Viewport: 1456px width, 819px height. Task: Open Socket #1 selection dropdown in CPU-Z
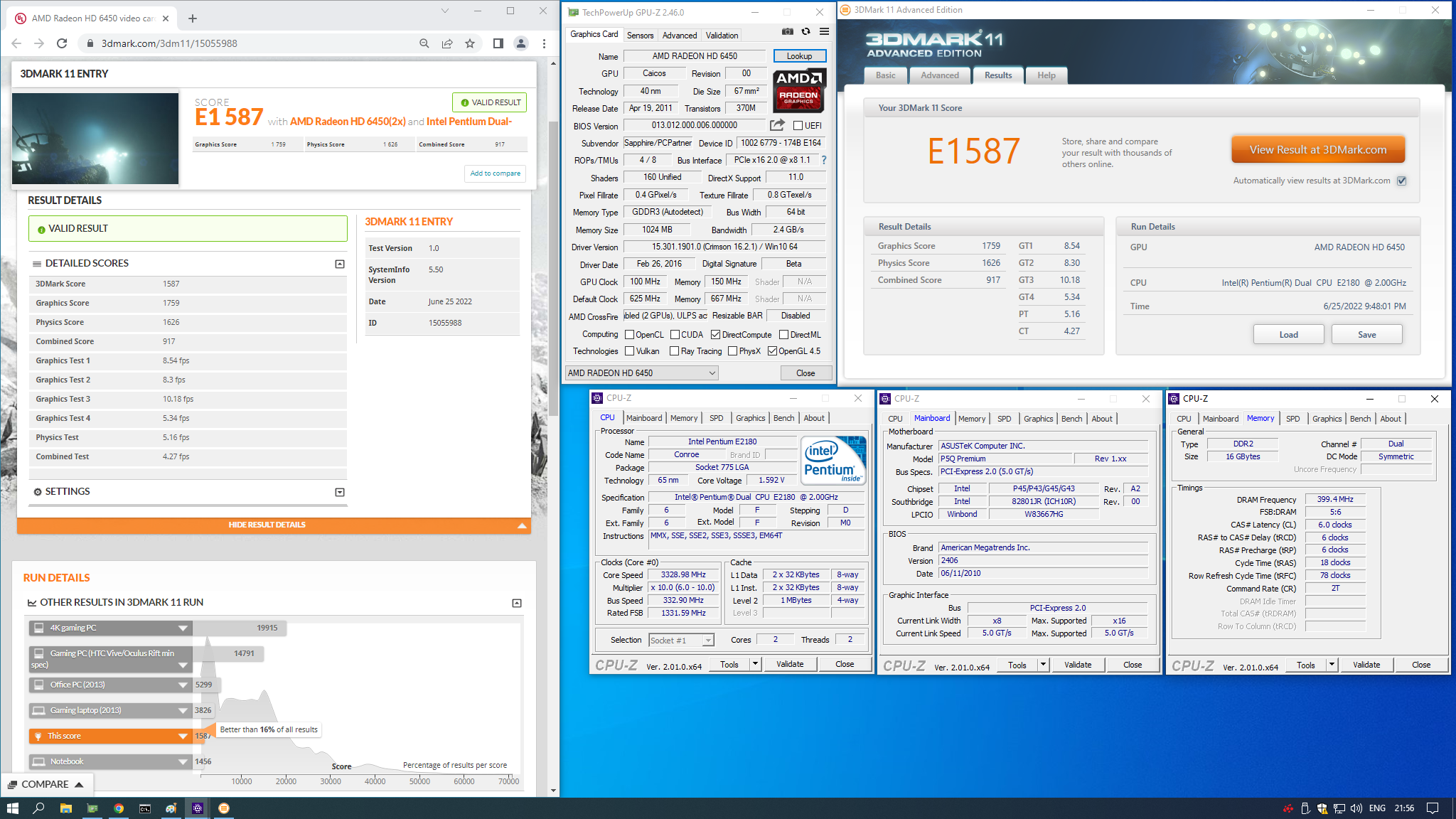pos(681,641)
